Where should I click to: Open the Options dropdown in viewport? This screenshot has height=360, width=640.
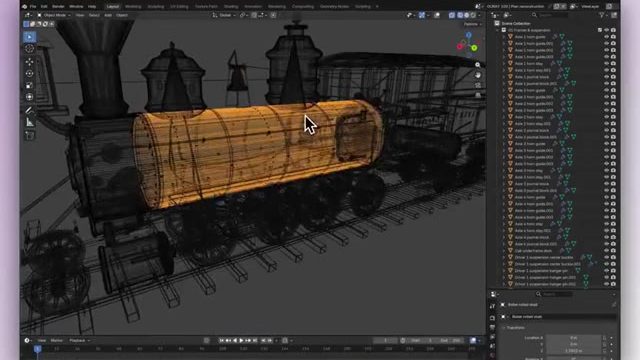(472, 24)
